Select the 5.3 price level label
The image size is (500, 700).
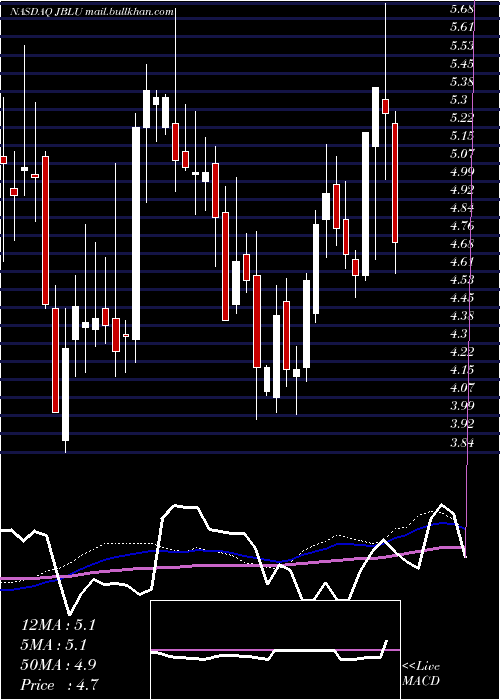[x=459, y=99]
